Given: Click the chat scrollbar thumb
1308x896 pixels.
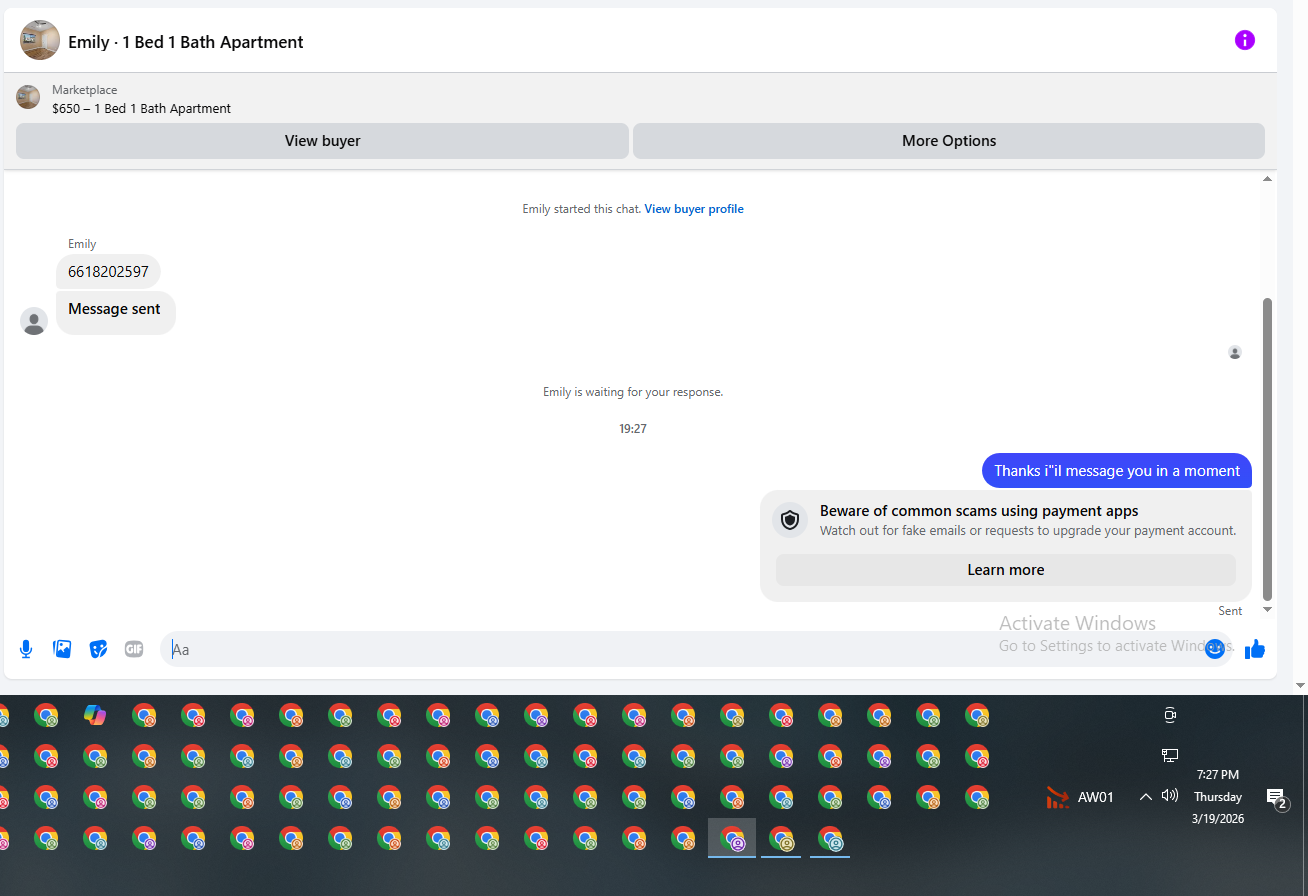Looking at the screenshot, I should coord(1268,448).
